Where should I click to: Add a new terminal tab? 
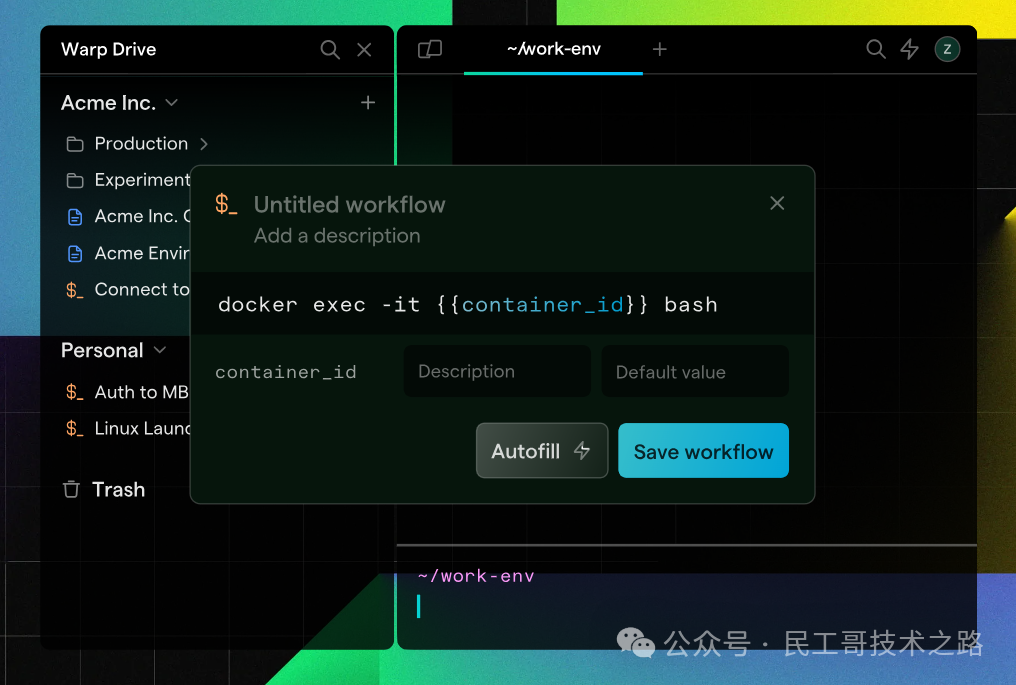[660, 49]
